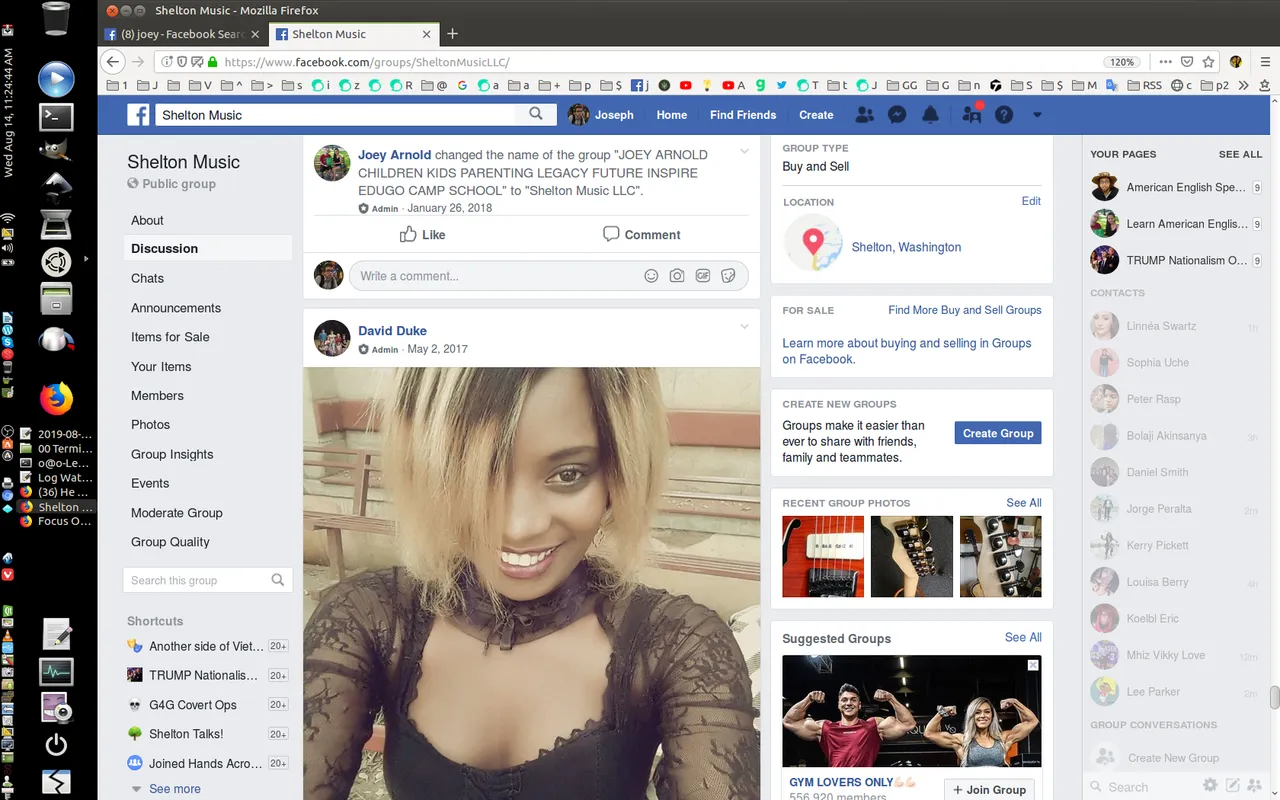Click the Create Group button
The height and width of the screenshot is (800, 1280).
point(998,433)
